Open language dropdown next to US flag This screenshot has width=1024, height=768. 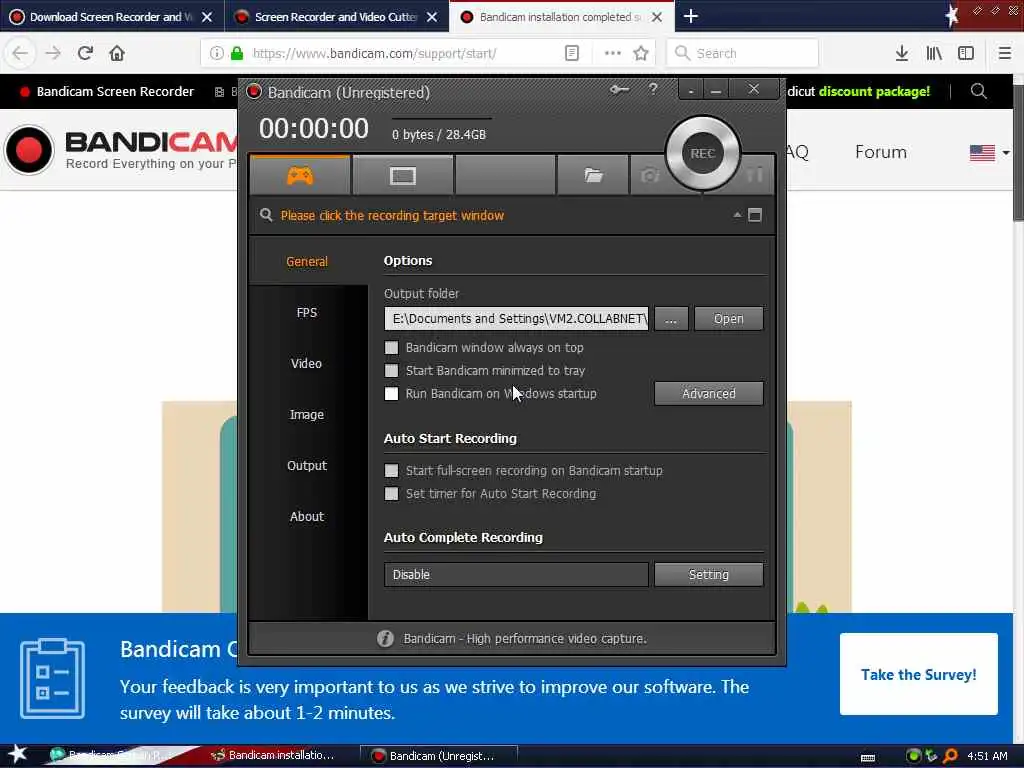tap(1005, 153)
